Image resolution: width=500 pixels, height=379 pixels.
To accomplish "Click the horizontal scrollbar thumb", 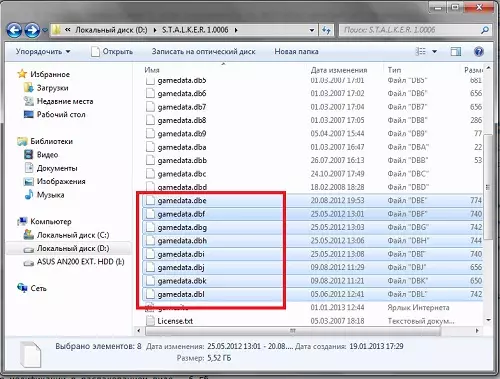I will click(x=293, y=331).
